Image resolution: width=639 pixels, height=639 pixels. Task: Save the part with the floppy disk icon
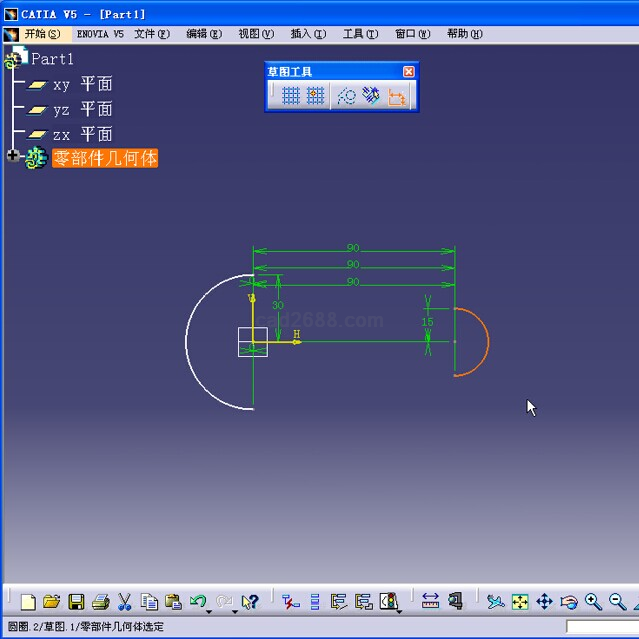click(76, 601)
